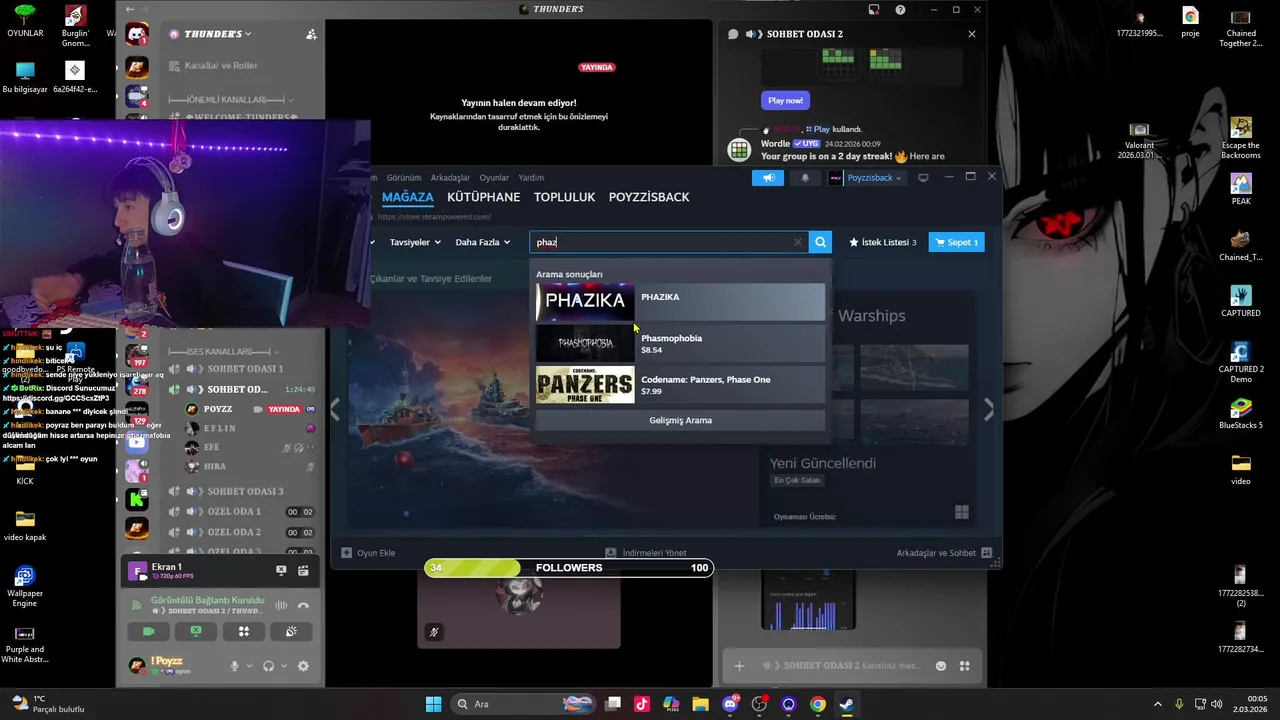
Task: Open the Oyunlar menu in Steam
Action: click(x=494, y=178)
